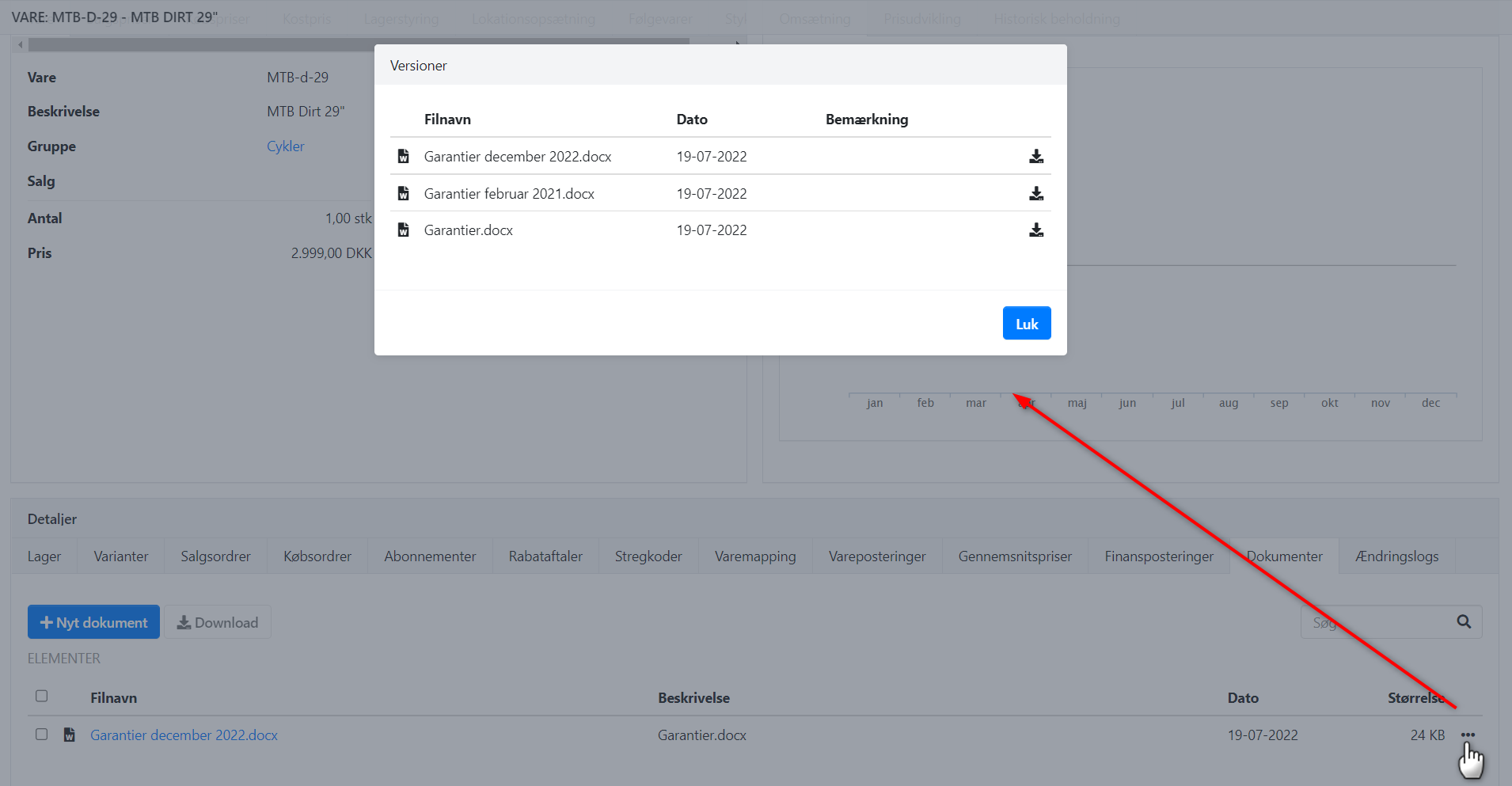
Task: Close the Versioner dialog with Luk
Action: point(1026,324)
